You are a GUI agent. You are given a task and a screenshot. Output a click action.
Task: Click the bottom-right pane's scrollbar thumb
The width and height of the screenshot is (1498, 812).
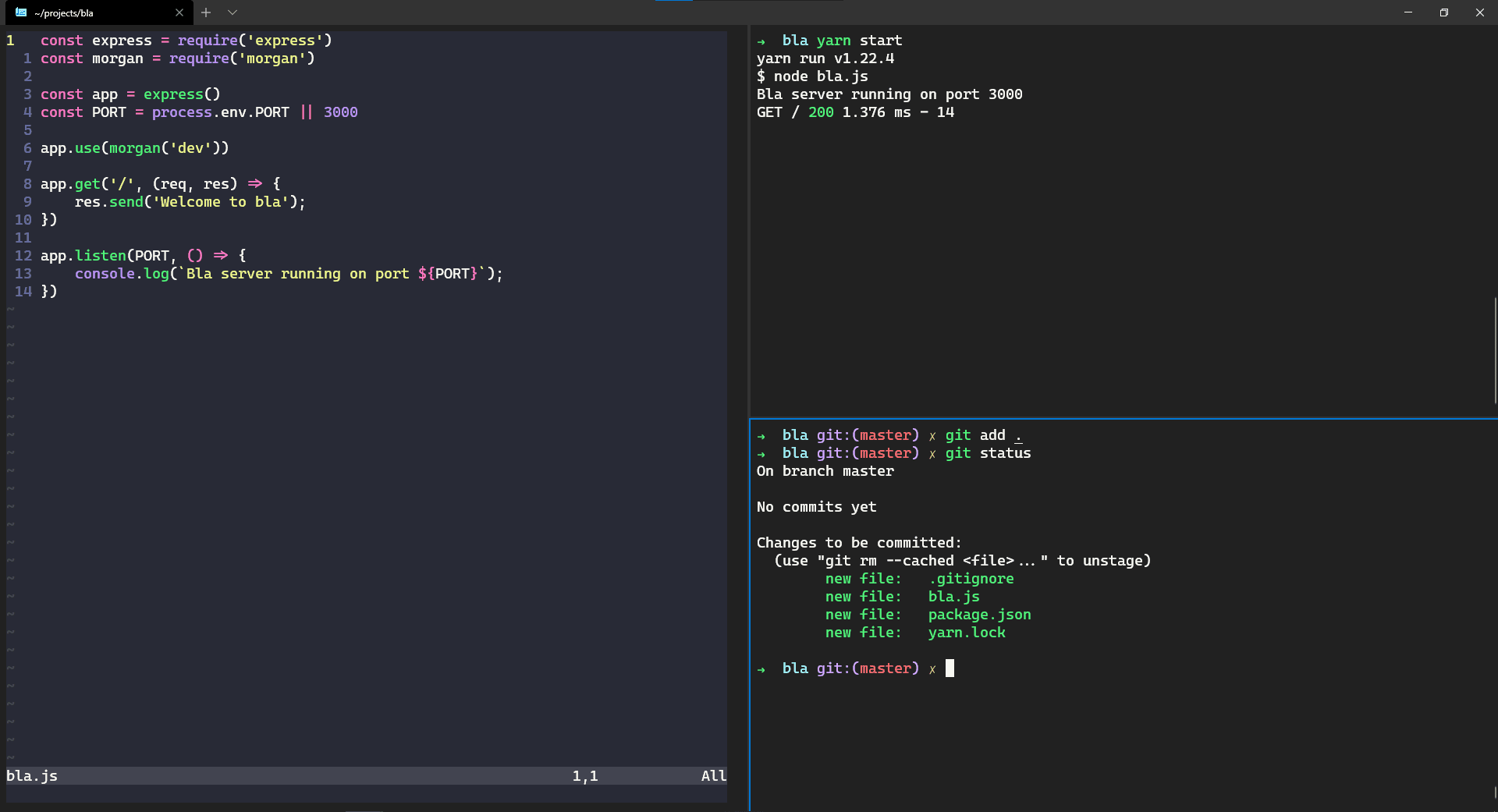pos(1494,791)
